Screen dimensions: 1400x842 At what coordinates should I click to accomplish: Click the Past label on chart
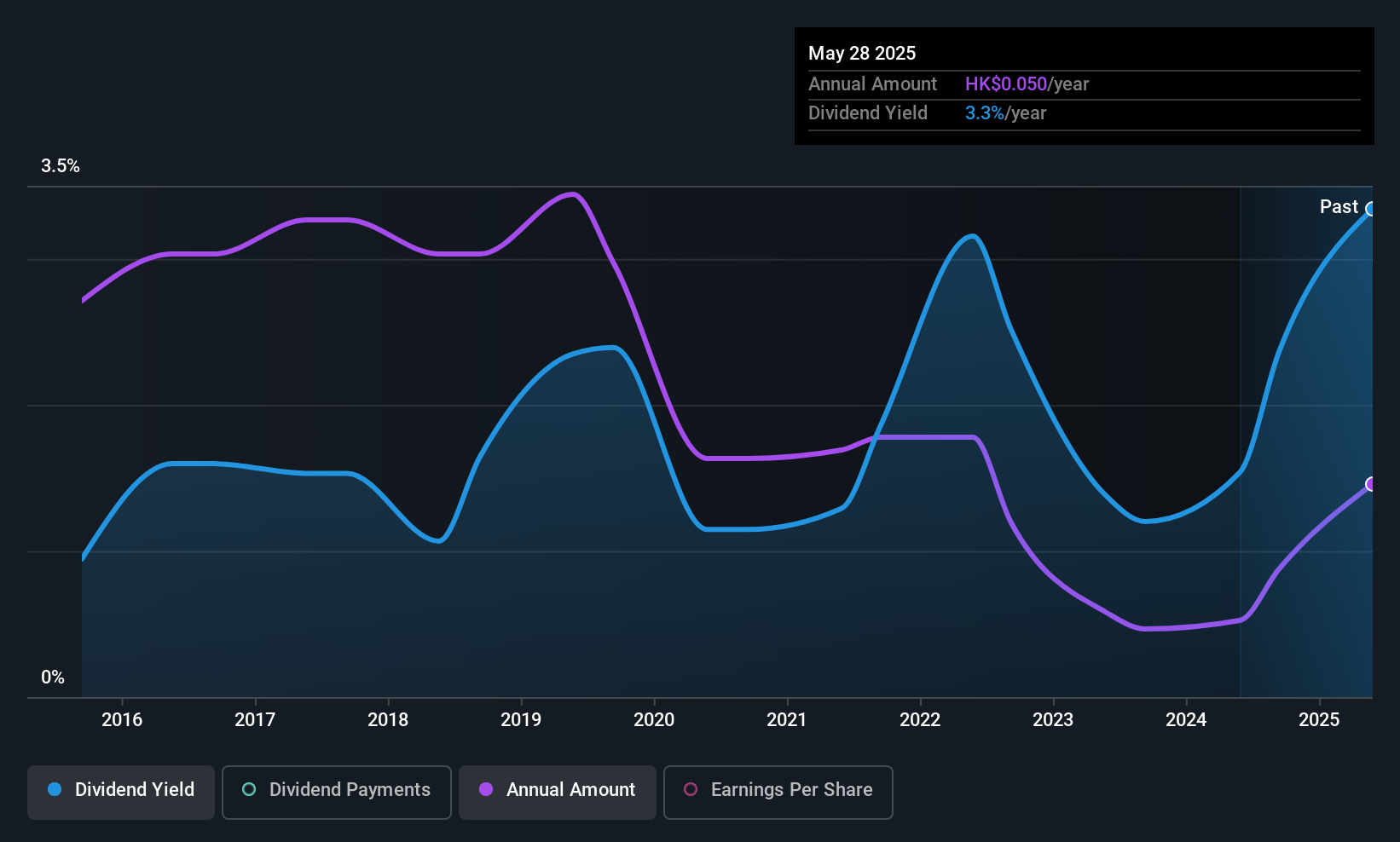[x=1339, y=206]
